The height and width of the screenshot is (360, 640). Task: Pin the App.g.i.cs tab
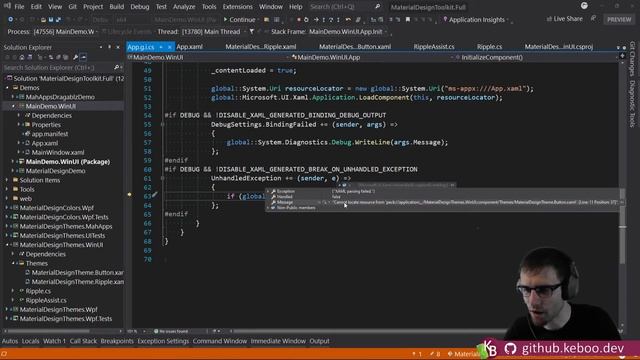(161, 47)
